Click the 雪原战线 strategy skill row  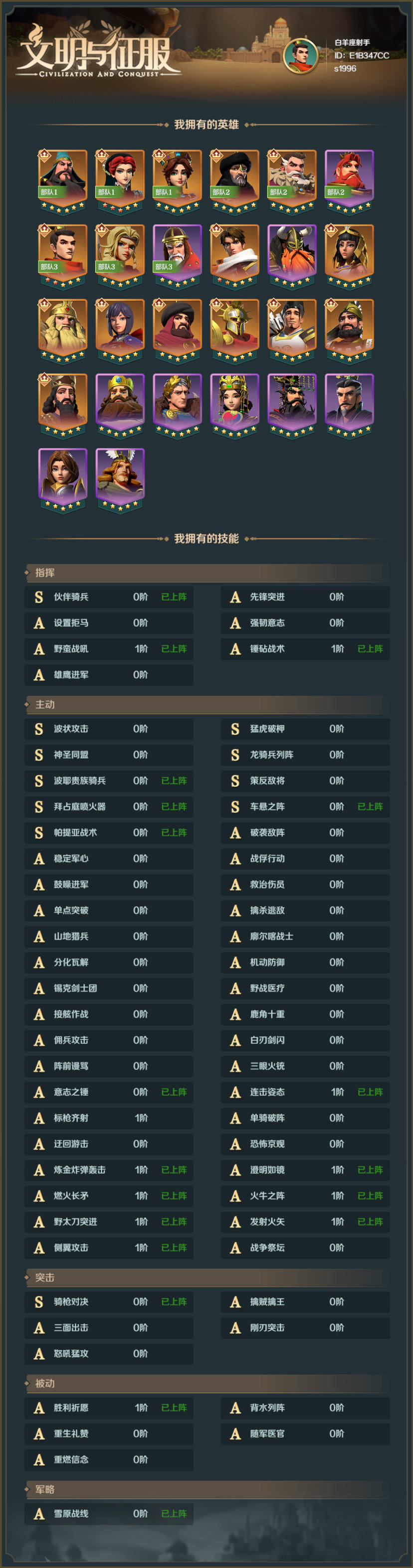pyautogui.click(x=109, y=1513)
